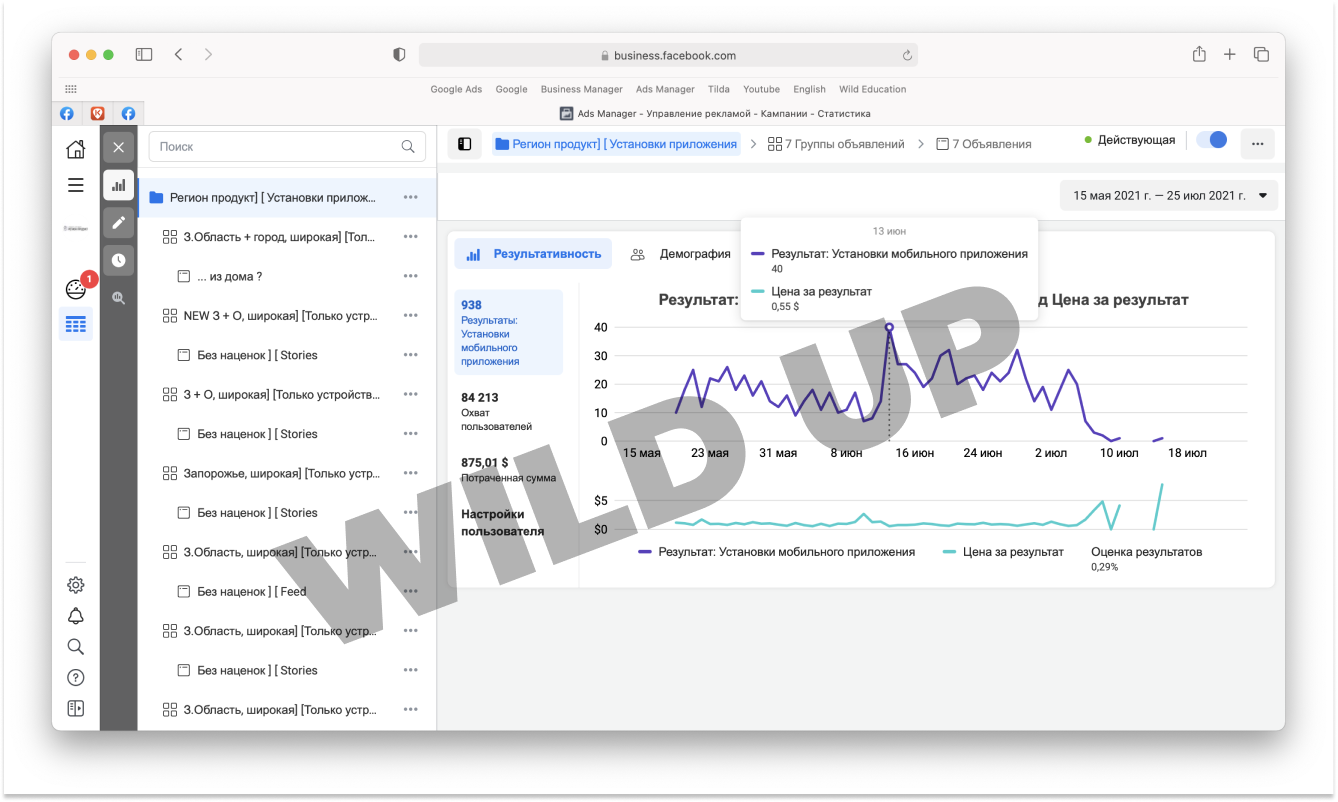The width and height of the screenshot is (1338, 802).
Task: Open the help question mark icon
Action: point(76,678)
